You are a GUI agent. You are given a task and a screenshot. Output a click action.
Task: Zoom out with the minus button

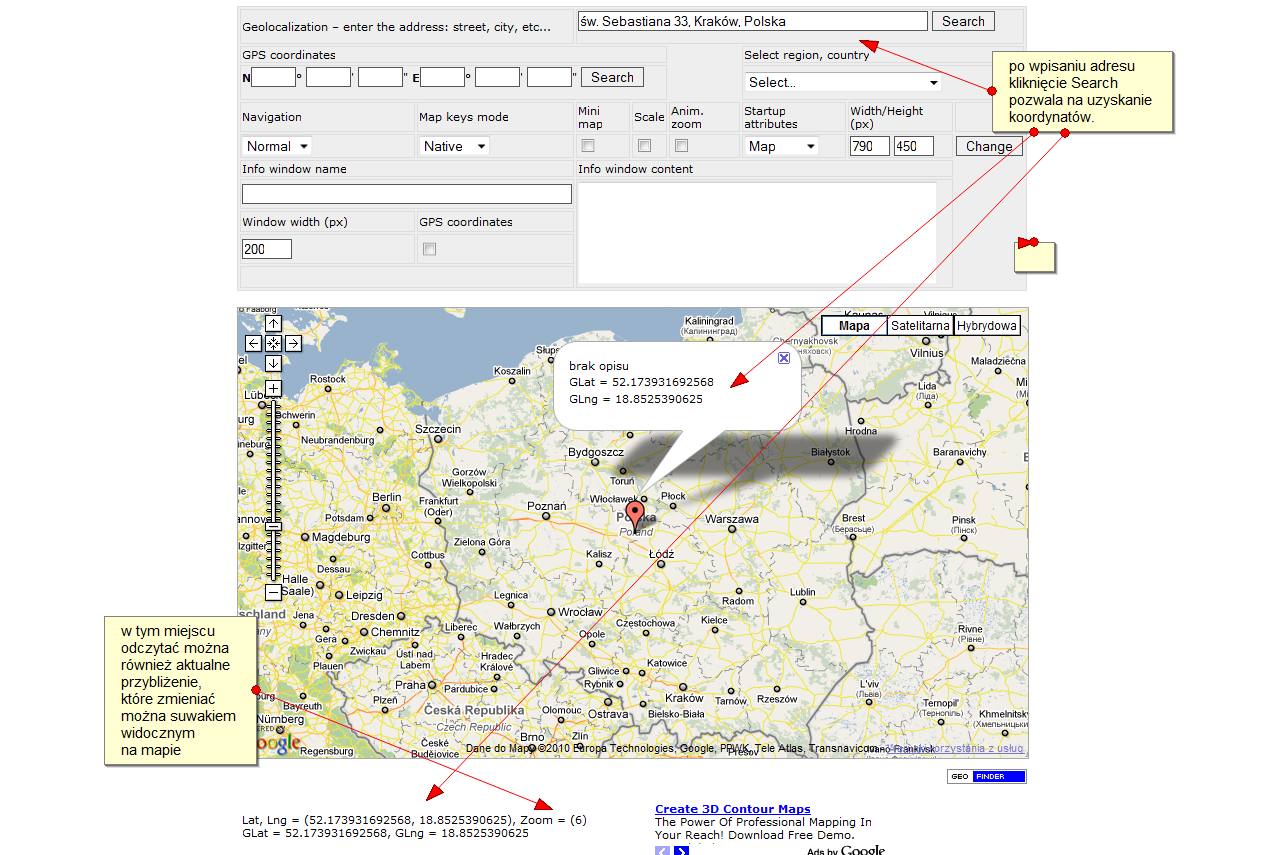pos(273,592)
